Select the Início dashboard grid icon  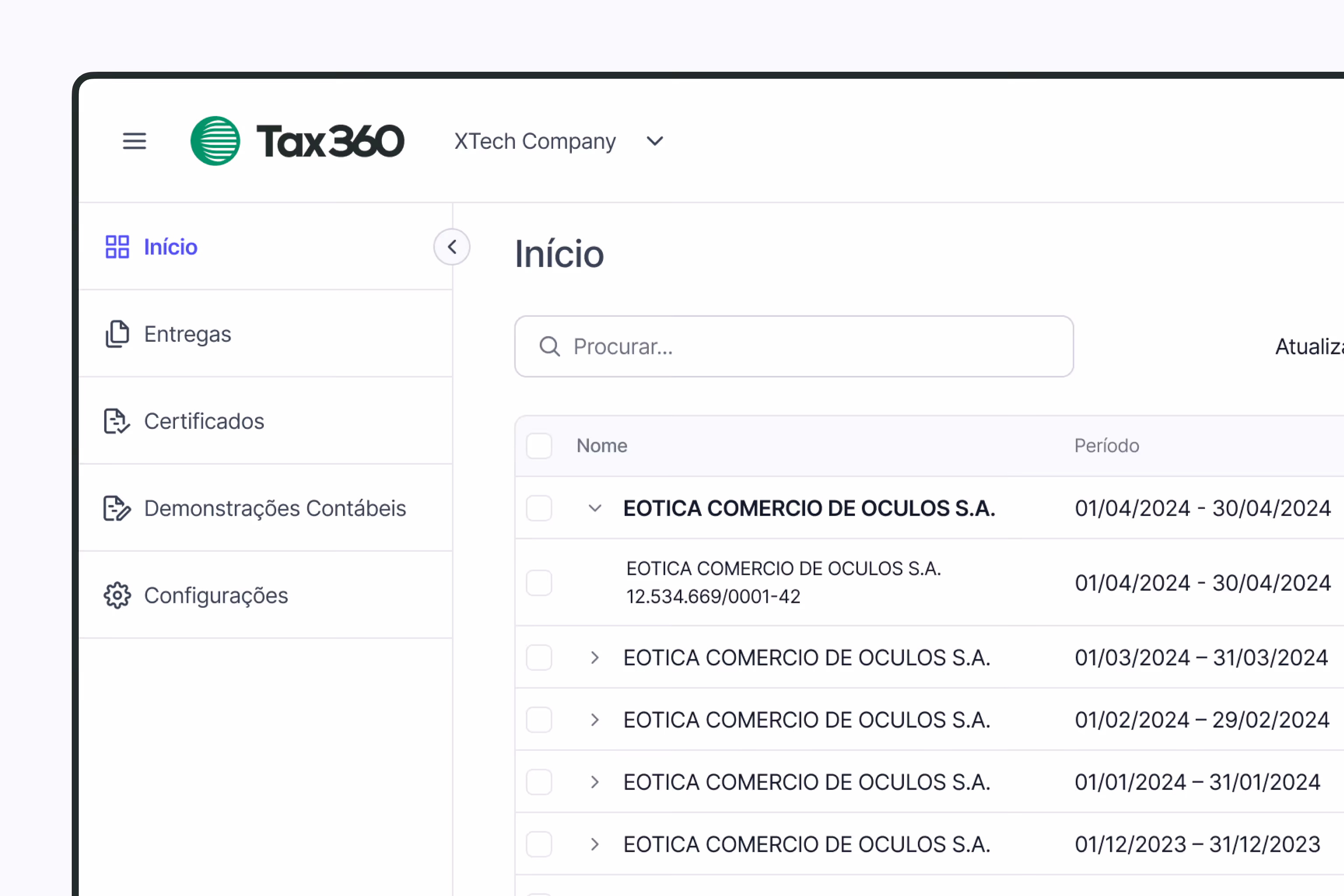point(117,247)
